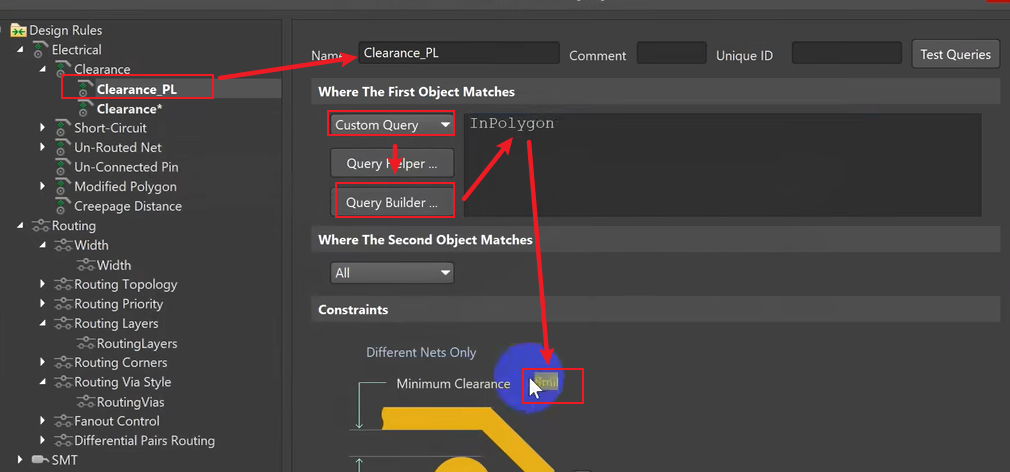The height and width of the screenshot is (472, 1010).
Task: Collapse the Clearance tree node
Action: tap(43, 69)
